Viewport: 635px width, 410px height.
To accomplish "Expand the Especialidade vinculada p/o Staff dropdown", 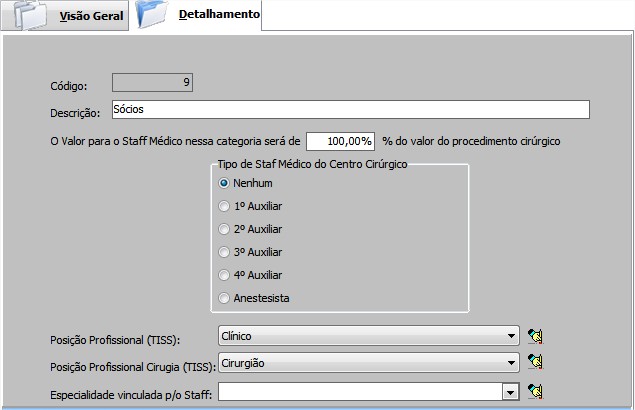I will [x=510, y=391].
